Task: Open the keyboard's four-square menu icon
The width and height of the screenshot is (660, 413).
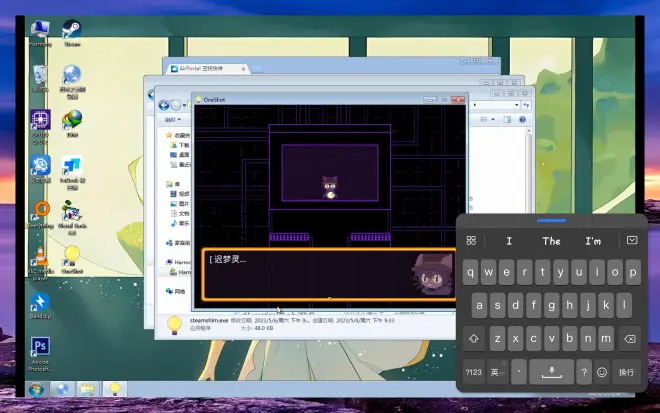Action: click(471, 240)
